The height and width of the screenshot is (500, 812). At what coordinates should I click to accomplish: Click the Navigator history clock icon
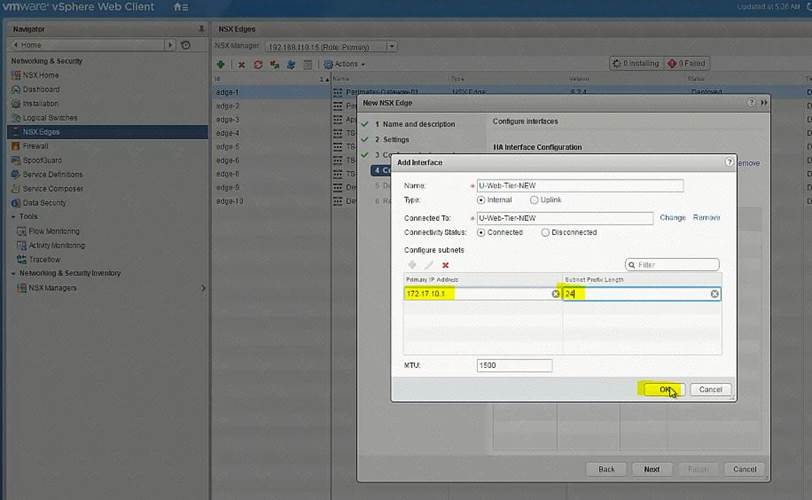[185, 45]
